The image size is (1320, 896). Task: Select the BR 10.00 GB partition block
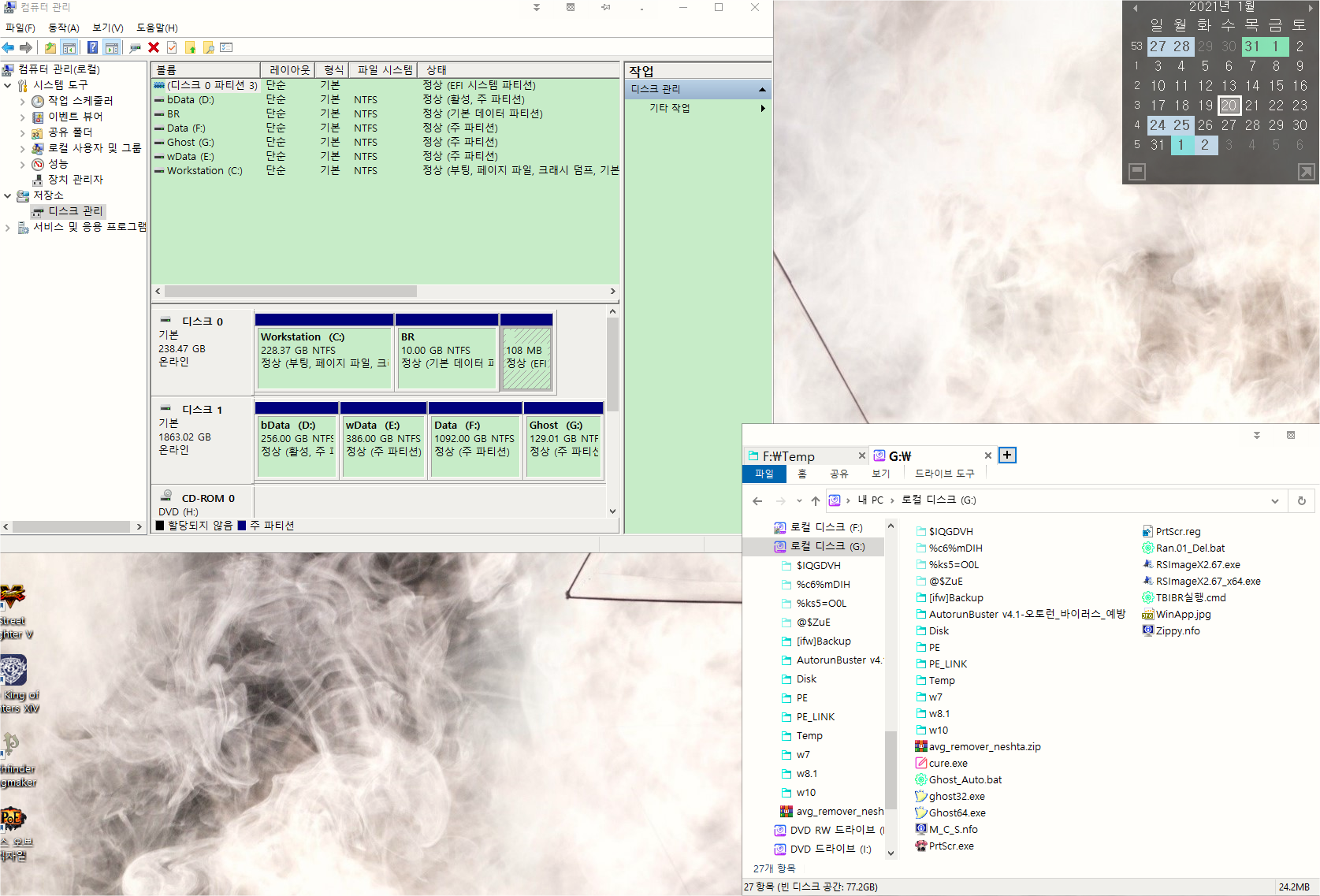pos(447,351)
